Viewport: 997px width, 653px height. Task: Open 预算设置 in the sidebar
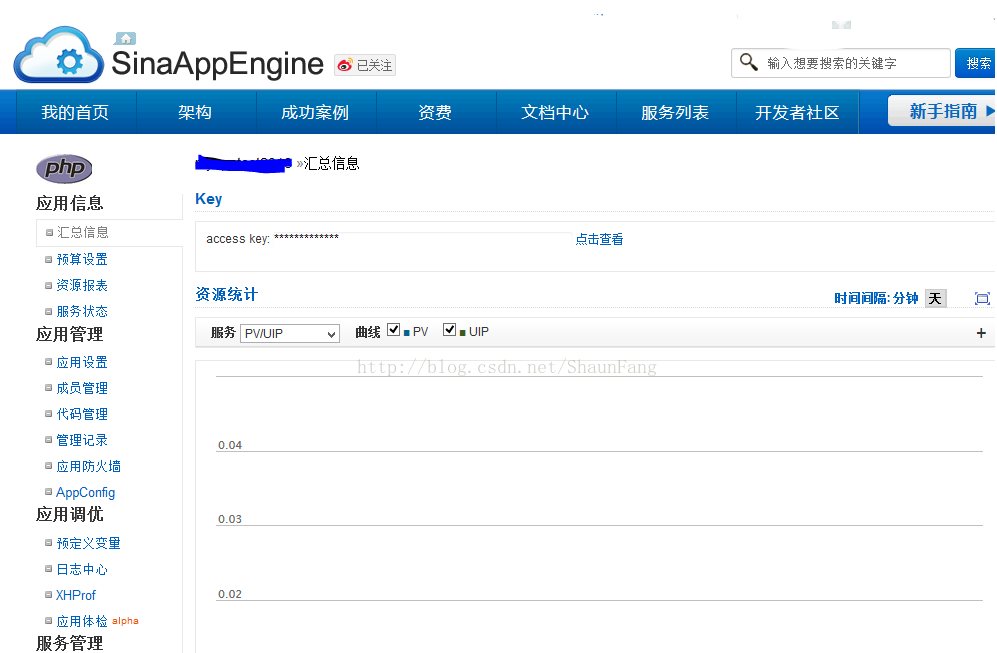[82, 259]
